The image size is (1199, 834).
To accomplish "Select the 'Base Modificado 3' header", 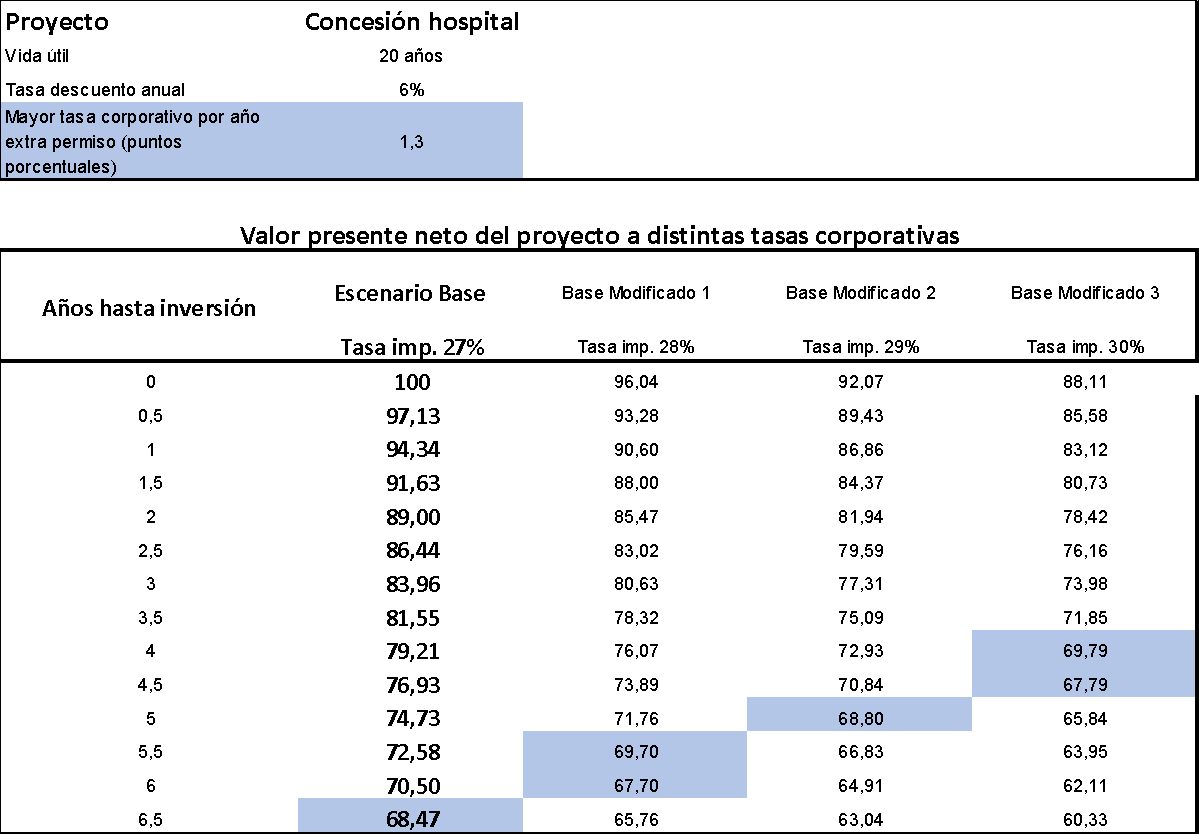I will [x=1085, y=294].
